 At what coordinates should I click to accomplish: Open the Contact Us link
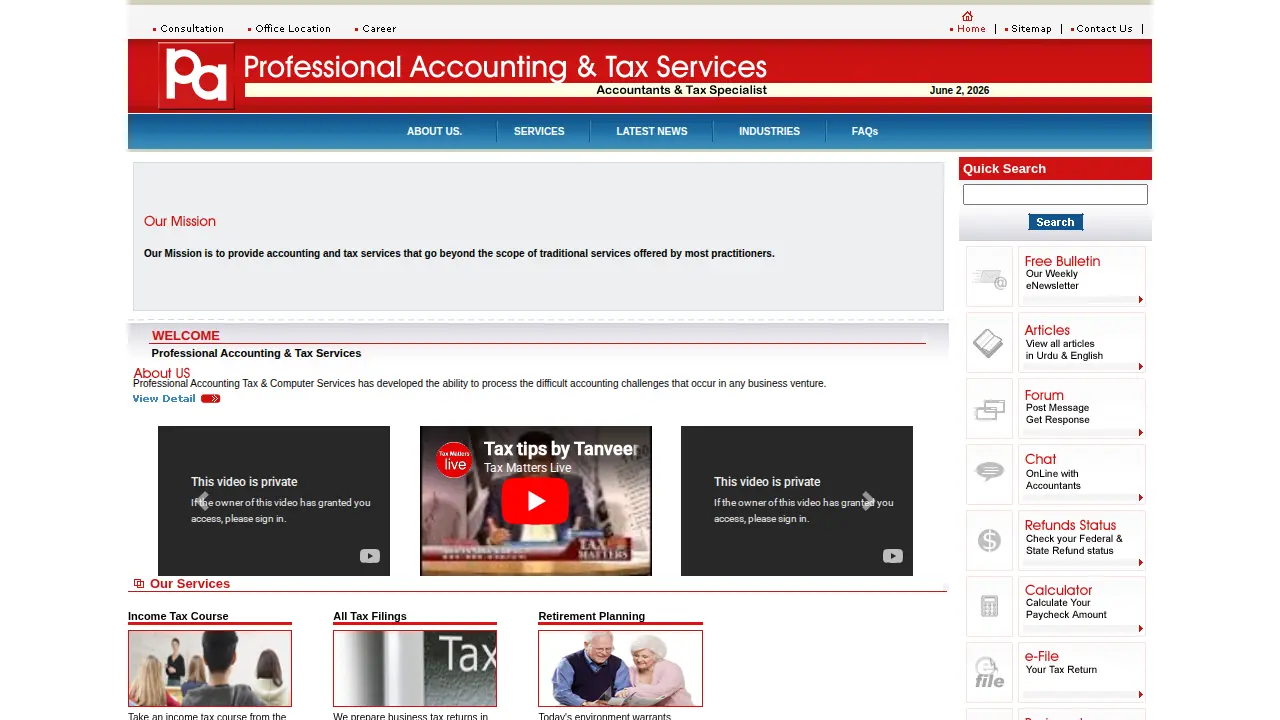[1104, 29]
